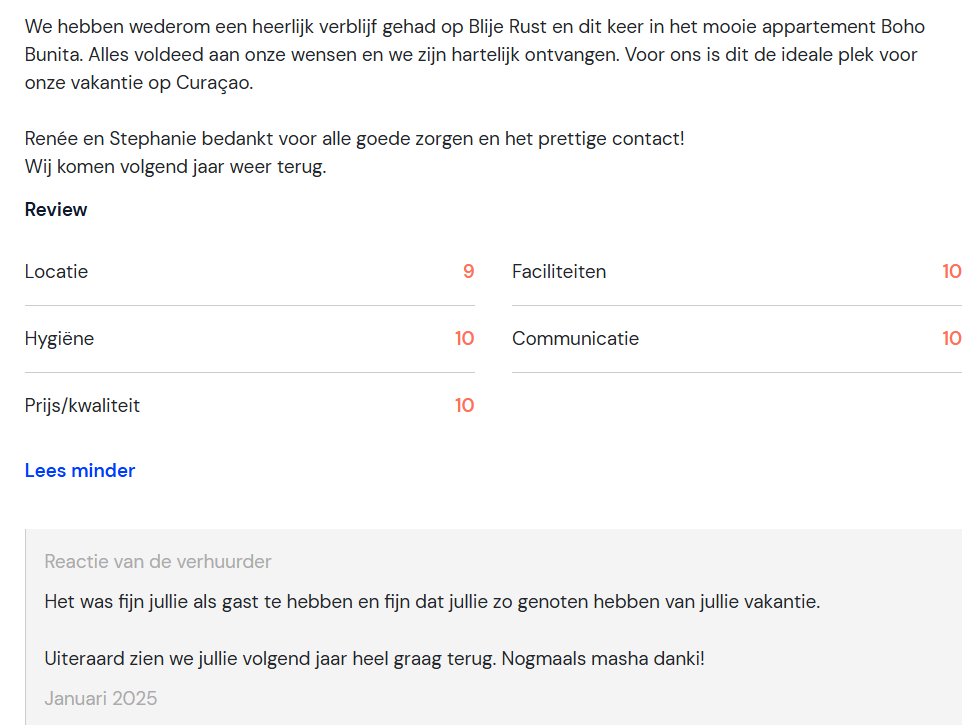Click the Prijs/kwaliteit rating label
977x725 pixels.
pyautogui.click(x=82, y=405)
